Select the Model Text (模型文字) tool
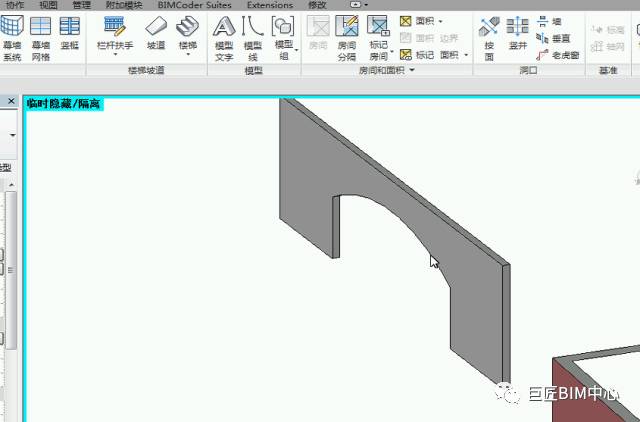Screen dimensions: 640x422 pyautogui.click(x=224, y=38)
